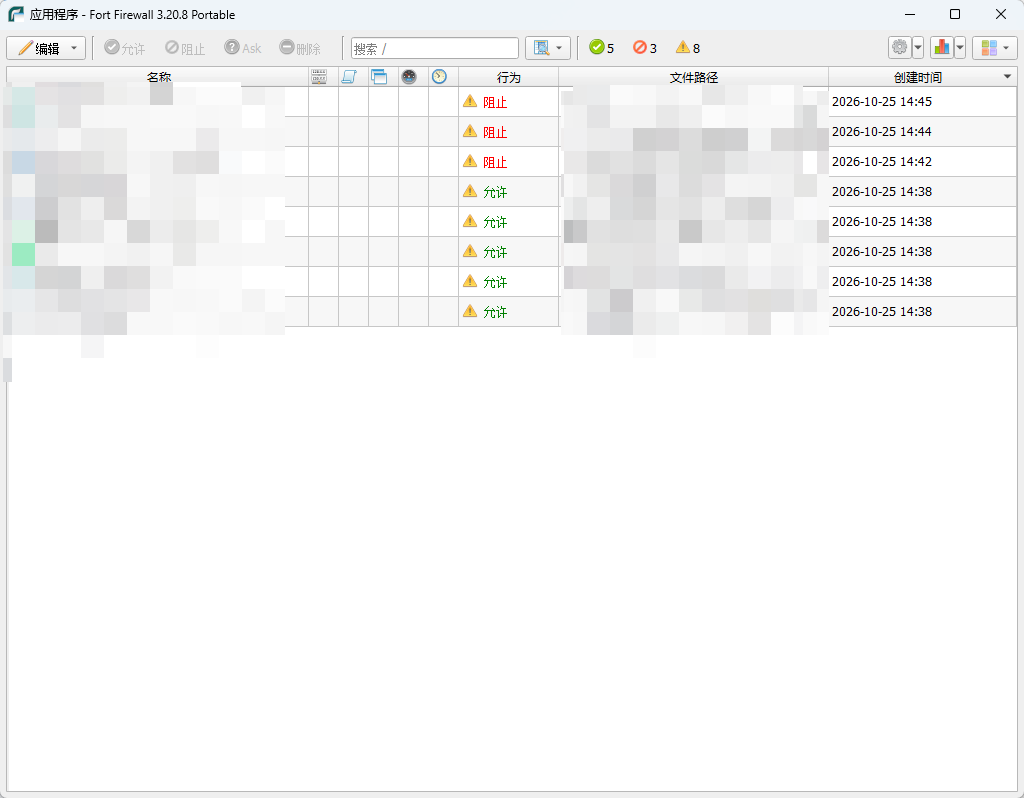Click the 删除 delete toolbar button

(300, 48)
